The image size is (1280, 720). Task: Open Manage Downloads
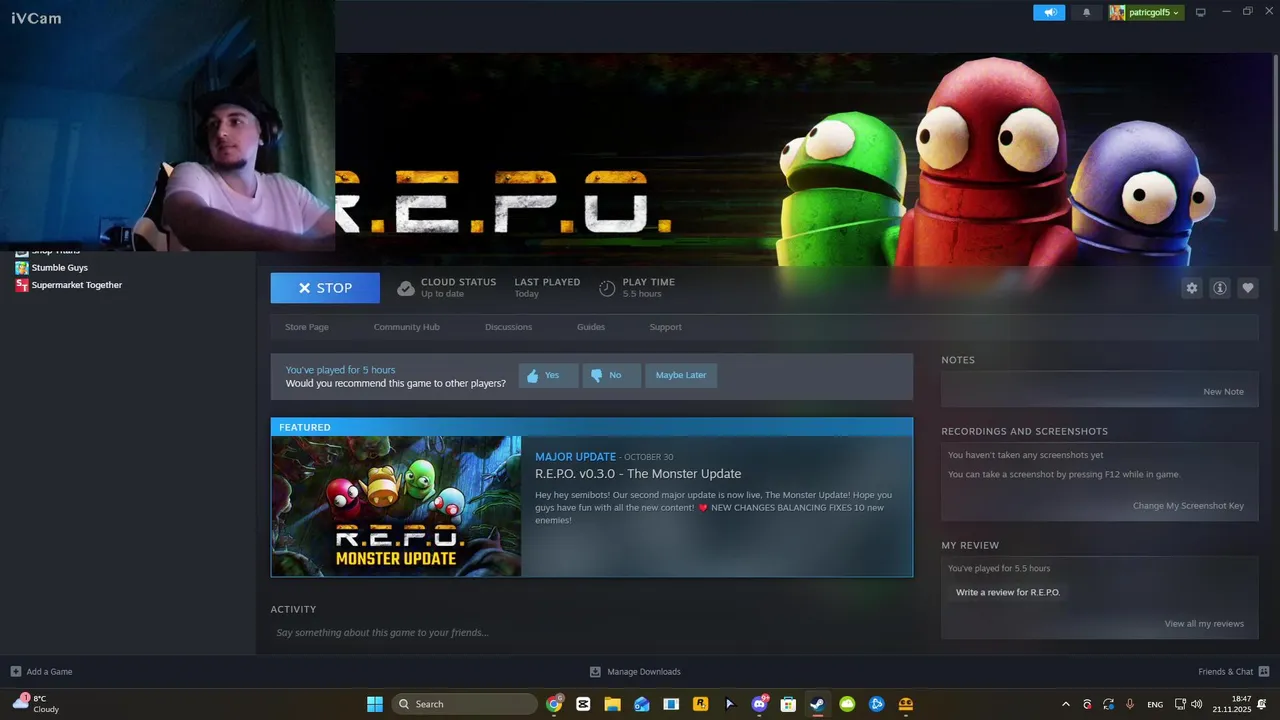click(644, 672)
